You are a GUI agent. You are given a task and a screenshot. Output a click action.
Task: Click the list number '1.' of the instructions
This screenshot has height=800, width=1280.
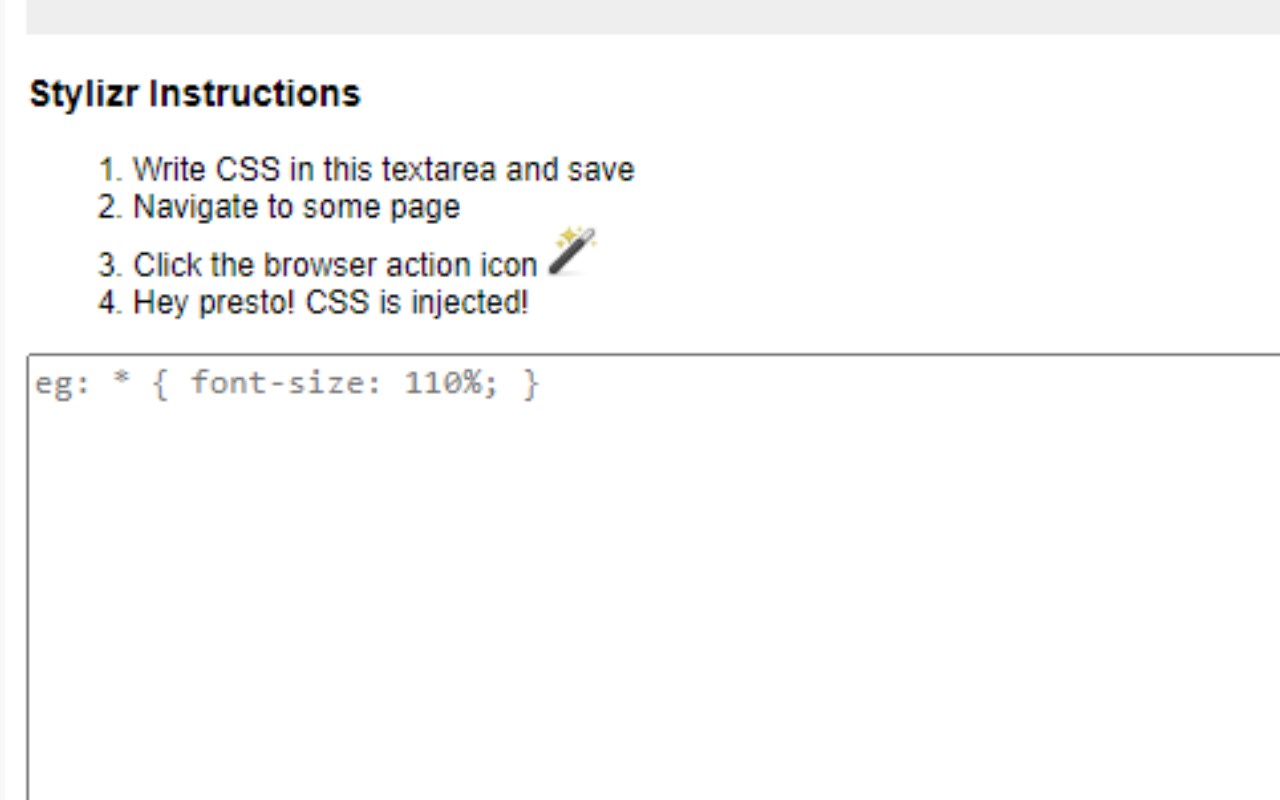point(110,170)
